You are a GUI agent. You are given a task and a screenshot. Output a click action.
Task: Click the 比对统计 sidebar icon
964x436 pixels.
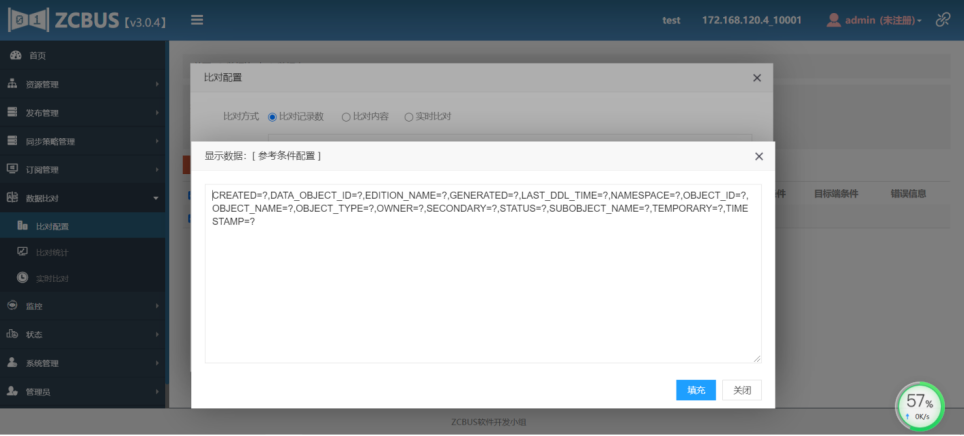[x=23, y=252]
